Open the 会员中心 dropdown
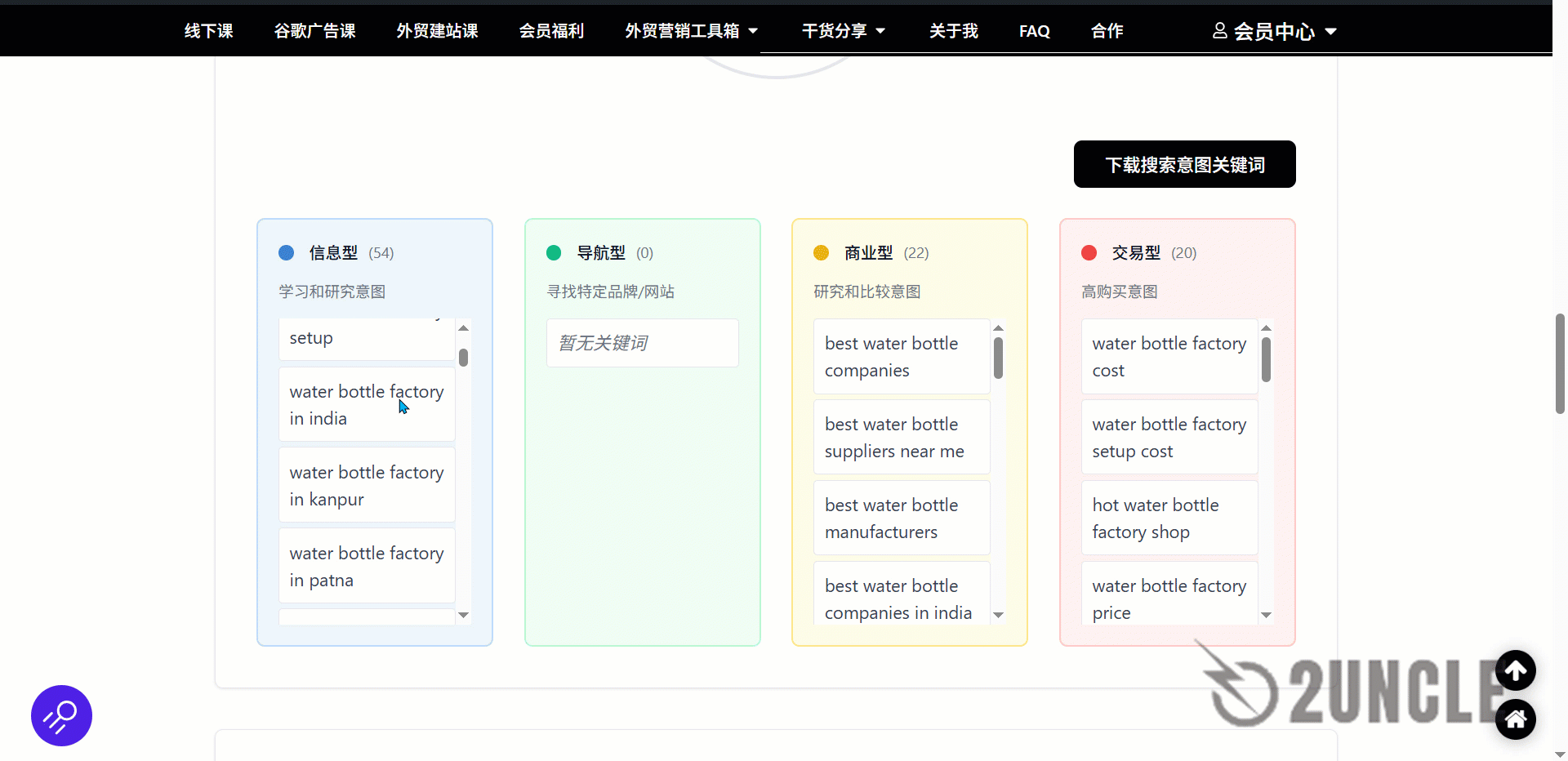Screen dimensions: 1568x761 point(1273,30)
